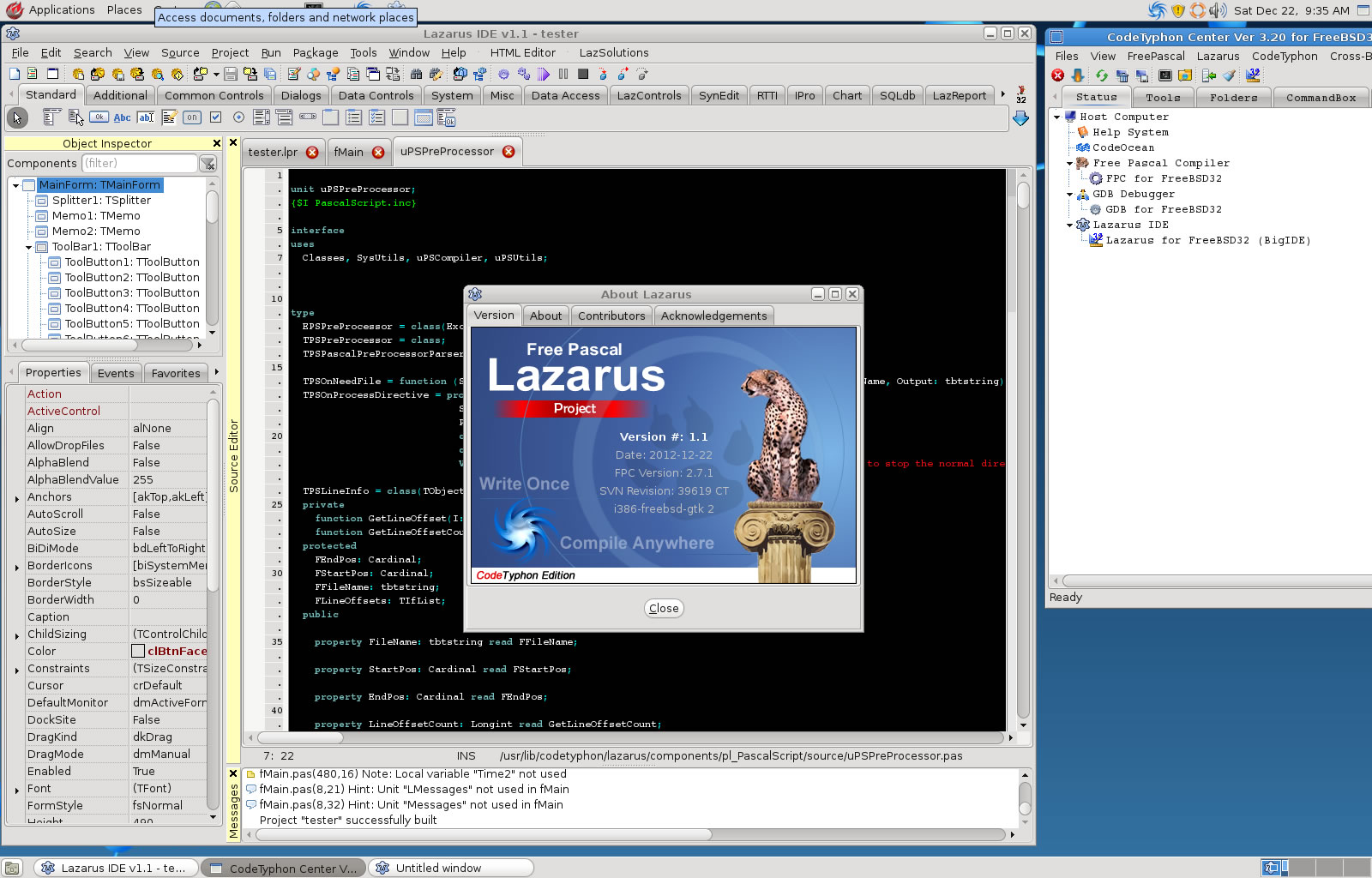
Task: Toggle the component filter button in Object Inspector
Action: coord(208,163)
